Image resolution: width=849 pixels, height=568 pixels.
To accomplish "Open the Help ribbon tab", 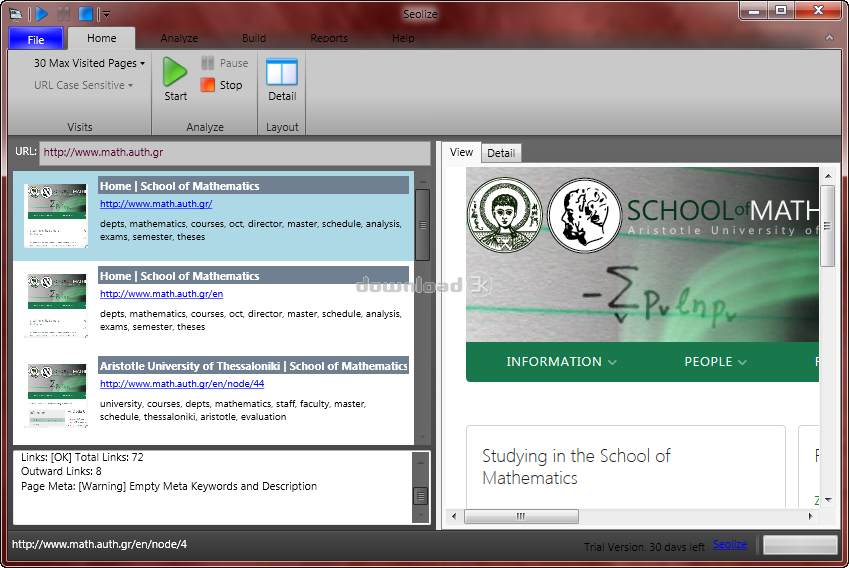I will [x=403, y=38].
